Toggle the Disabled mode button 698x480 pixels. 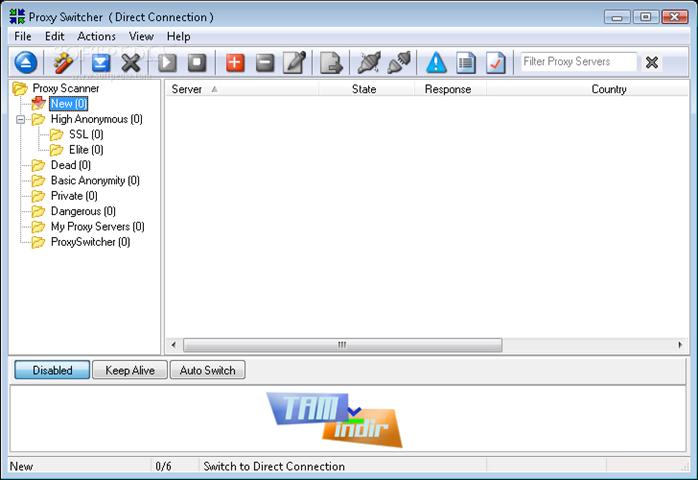52,370
